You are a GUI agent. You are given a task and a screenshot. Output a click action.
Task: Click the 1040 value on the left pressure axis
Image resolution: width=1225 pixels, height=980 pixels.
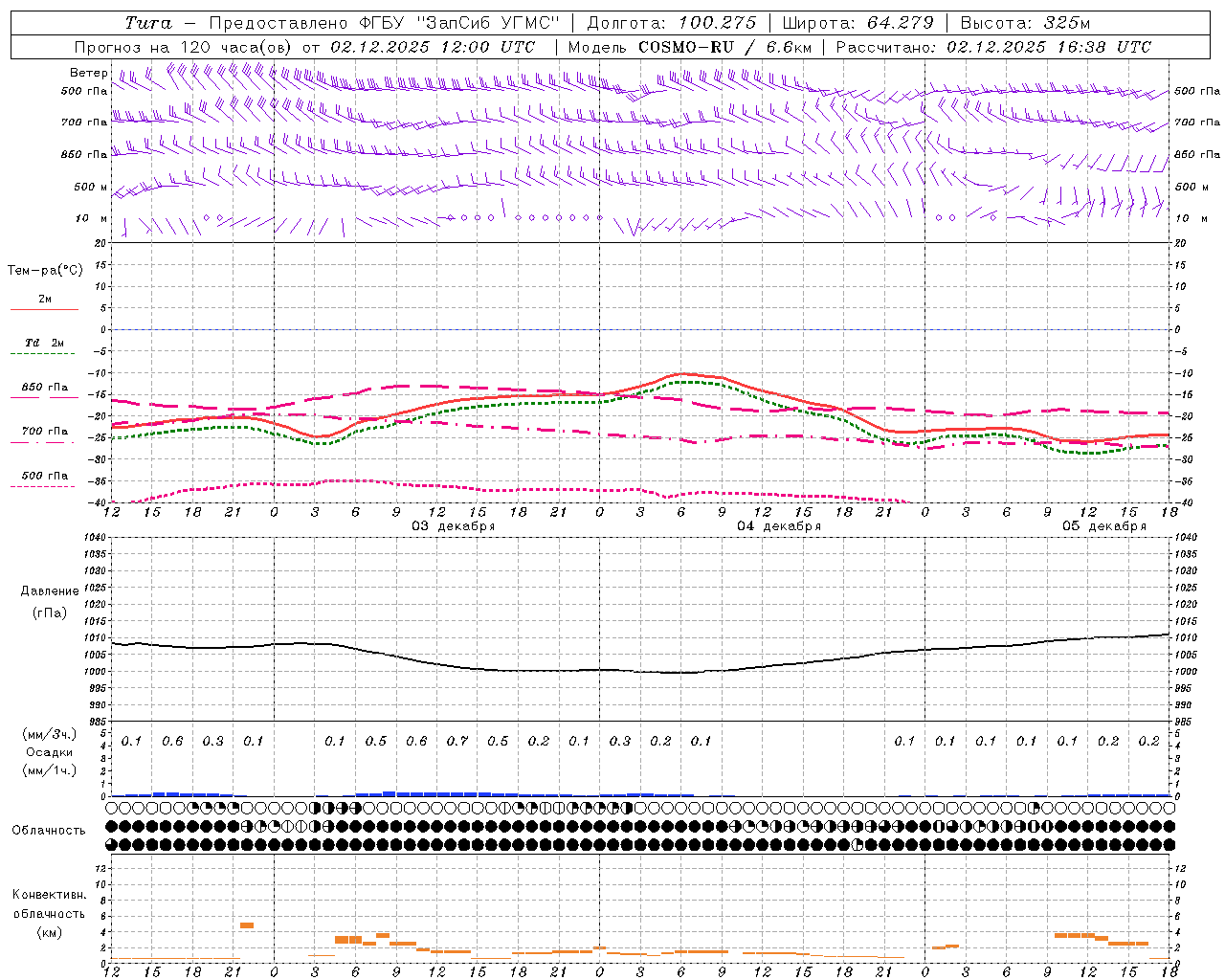95,538
